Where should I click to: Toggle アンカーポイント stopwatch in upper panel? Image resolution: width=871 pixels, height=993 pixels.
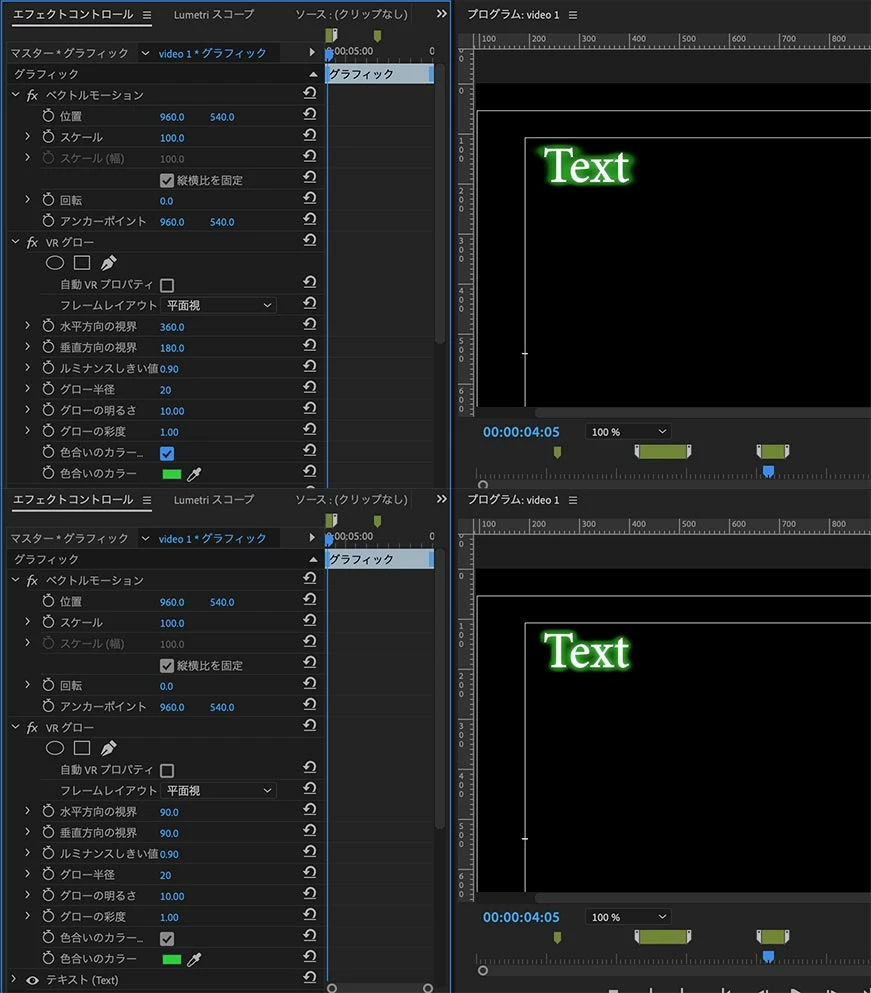[x=48, y=221]
